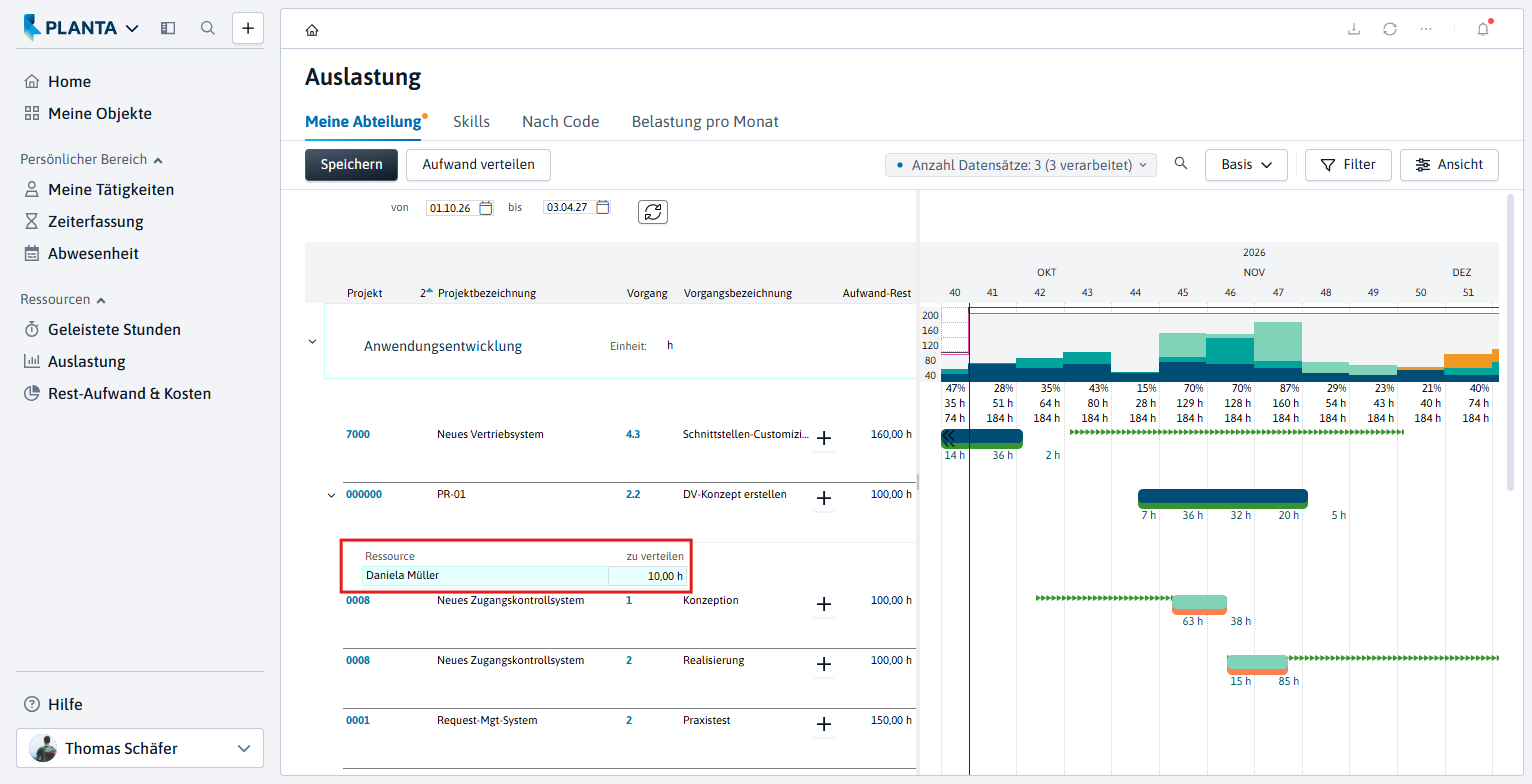
Task: Go to the home breadcrumb icon
Action: [x=312, y=30]
